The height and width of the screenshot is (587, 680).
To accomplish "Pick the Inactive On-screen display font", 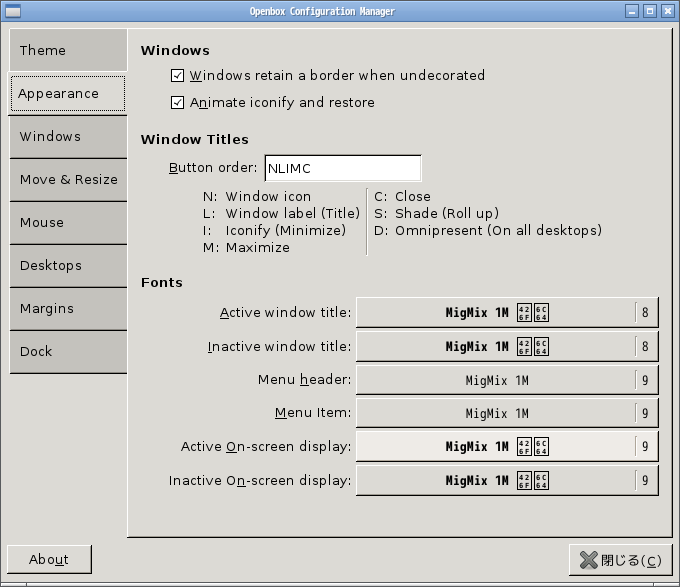I will pos(507,480).
